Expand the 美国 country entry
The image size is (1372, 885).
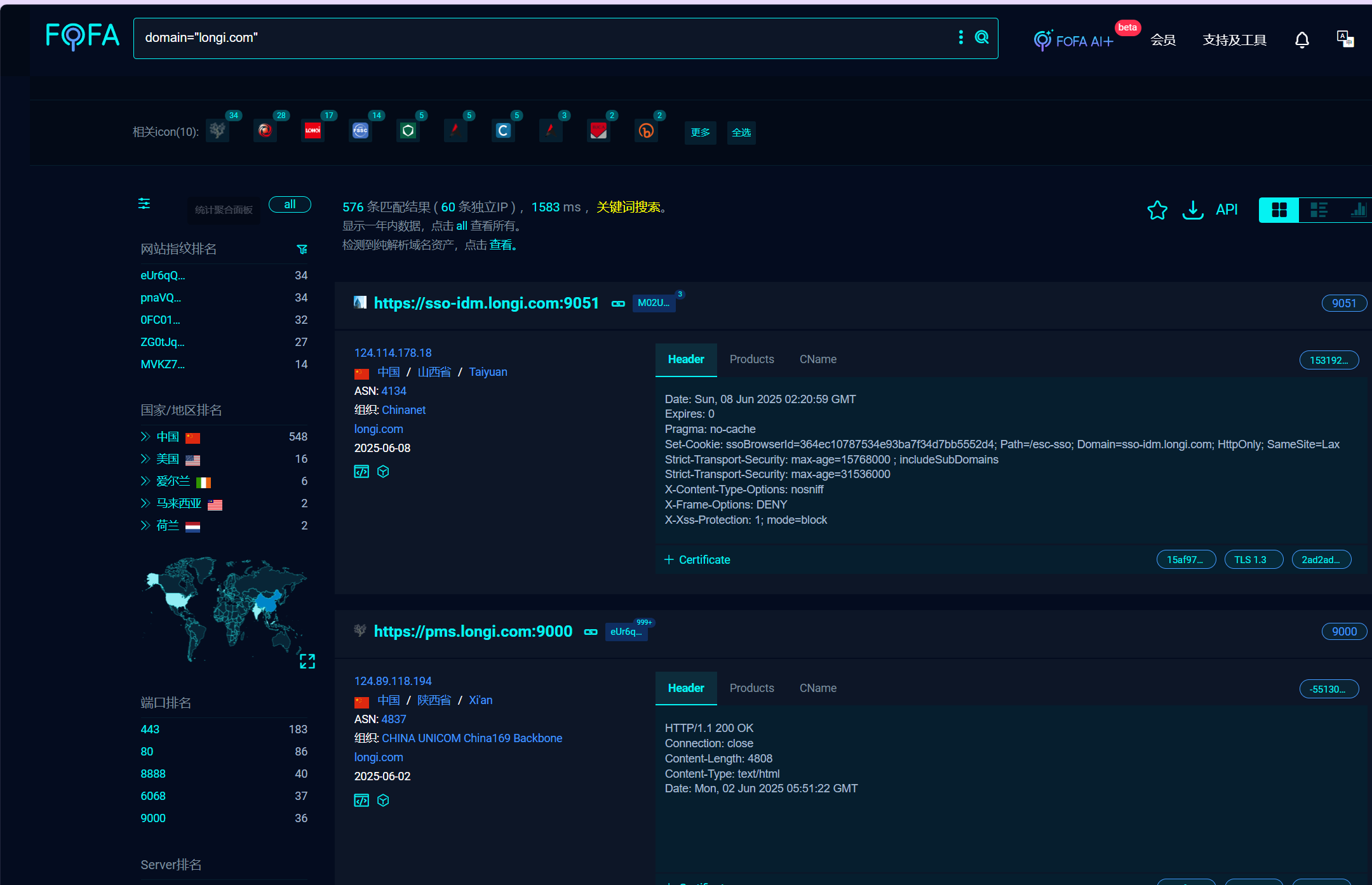[x=145, y=459]
